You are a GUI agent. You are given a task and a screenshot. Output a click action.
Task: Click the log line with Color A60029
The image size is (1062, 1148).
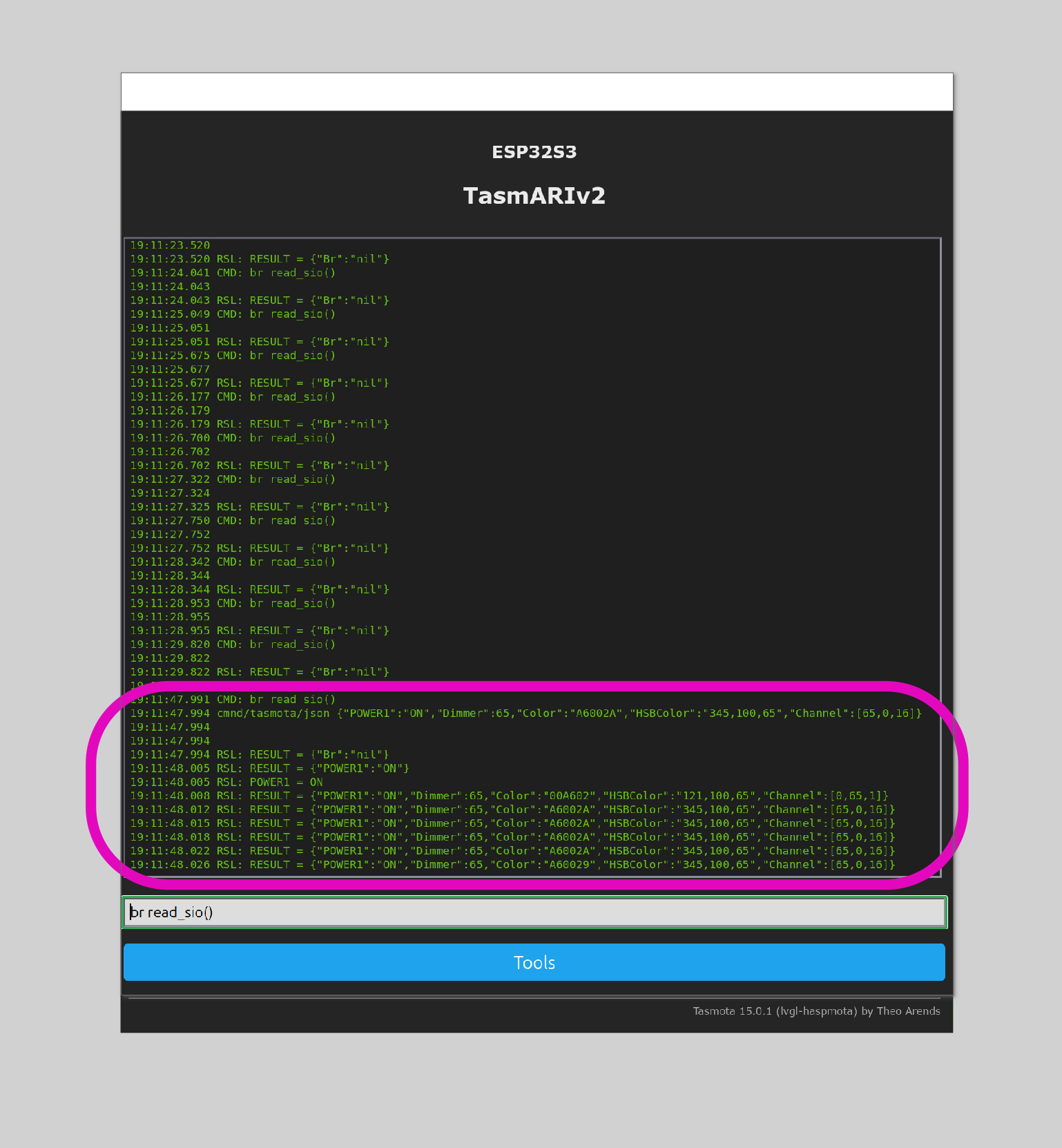pyautogui.click(x=512, y=865)
